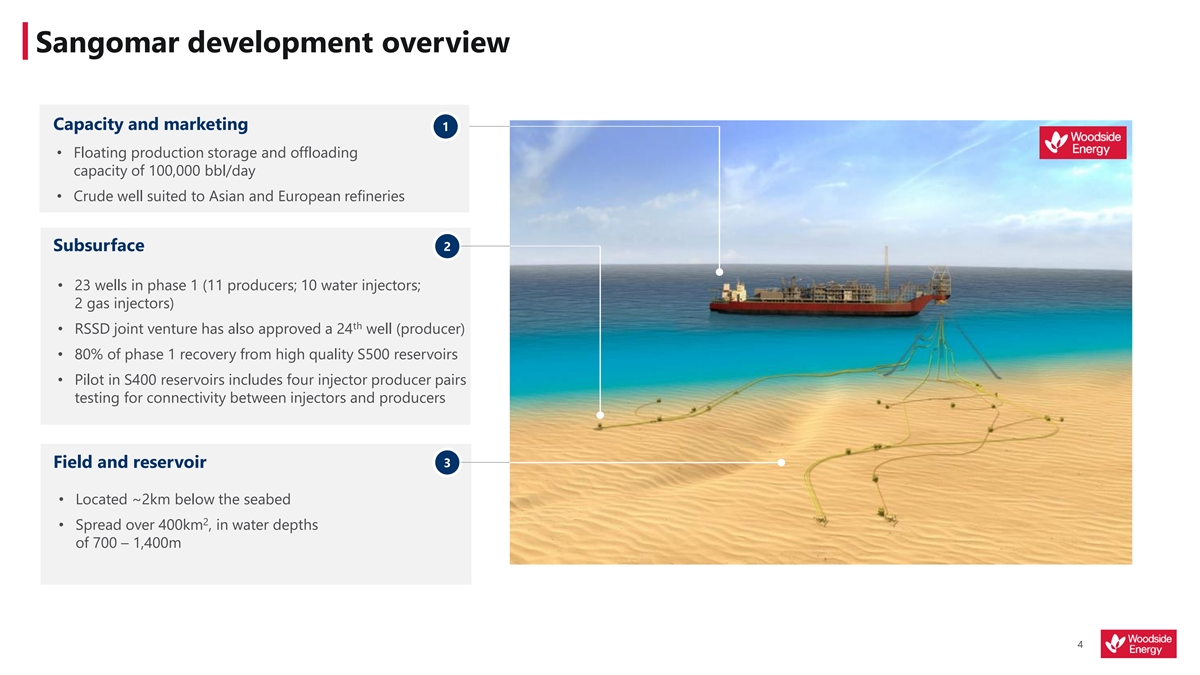Click the callout dot near the FPSO vessel
1200x675 pixels.
click(719, 272)
